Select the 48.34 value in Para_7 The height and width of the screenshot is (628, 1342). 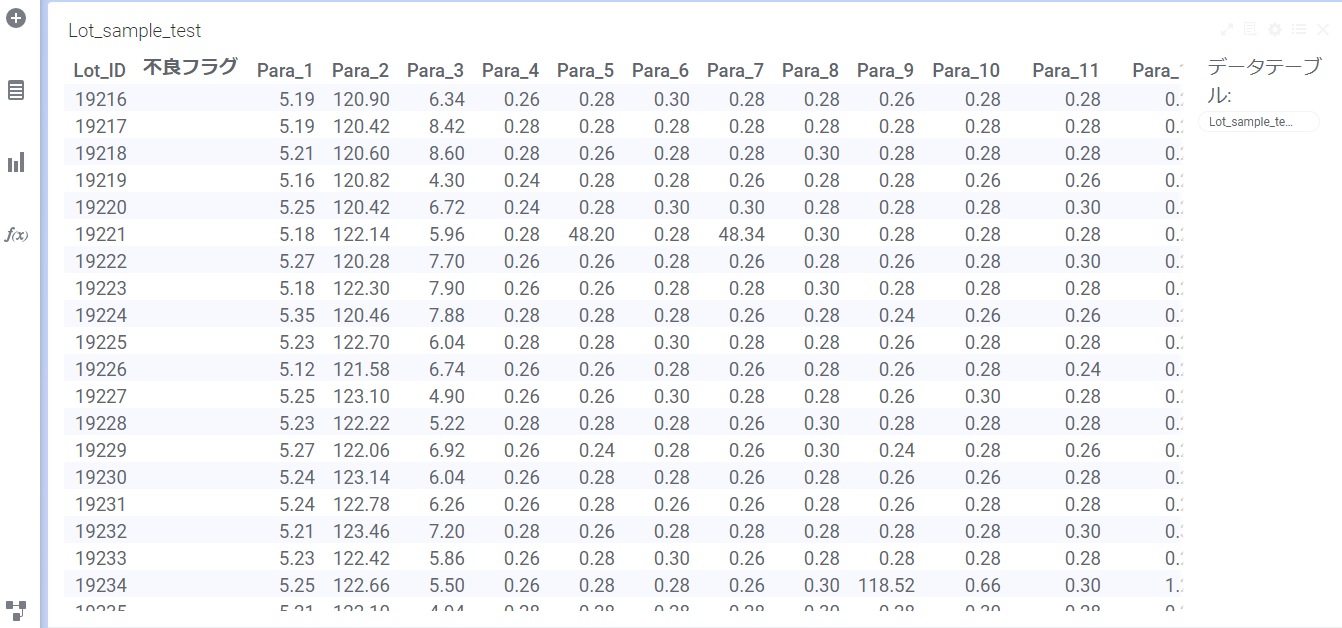tap(741, 234)
